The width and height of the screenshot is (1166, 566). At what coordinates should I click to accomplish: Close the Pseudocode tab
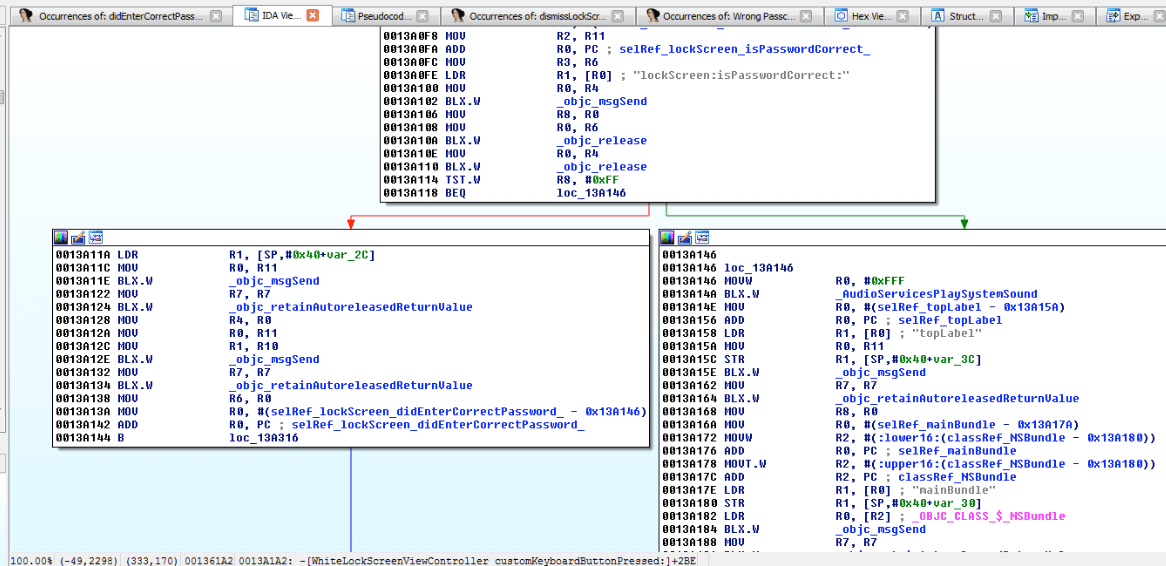(x=423, y=16)
